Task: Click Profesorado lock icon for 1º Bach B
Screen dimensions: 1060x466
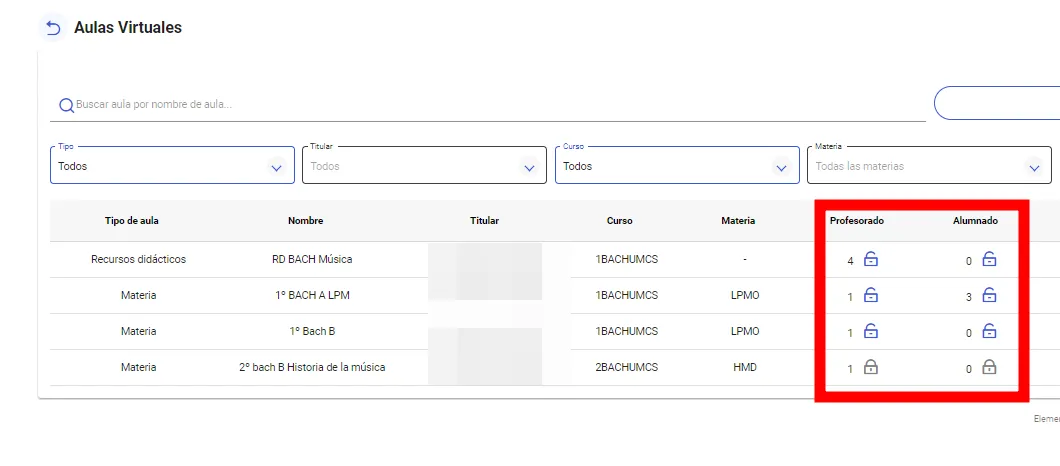Action: (870, 332)
